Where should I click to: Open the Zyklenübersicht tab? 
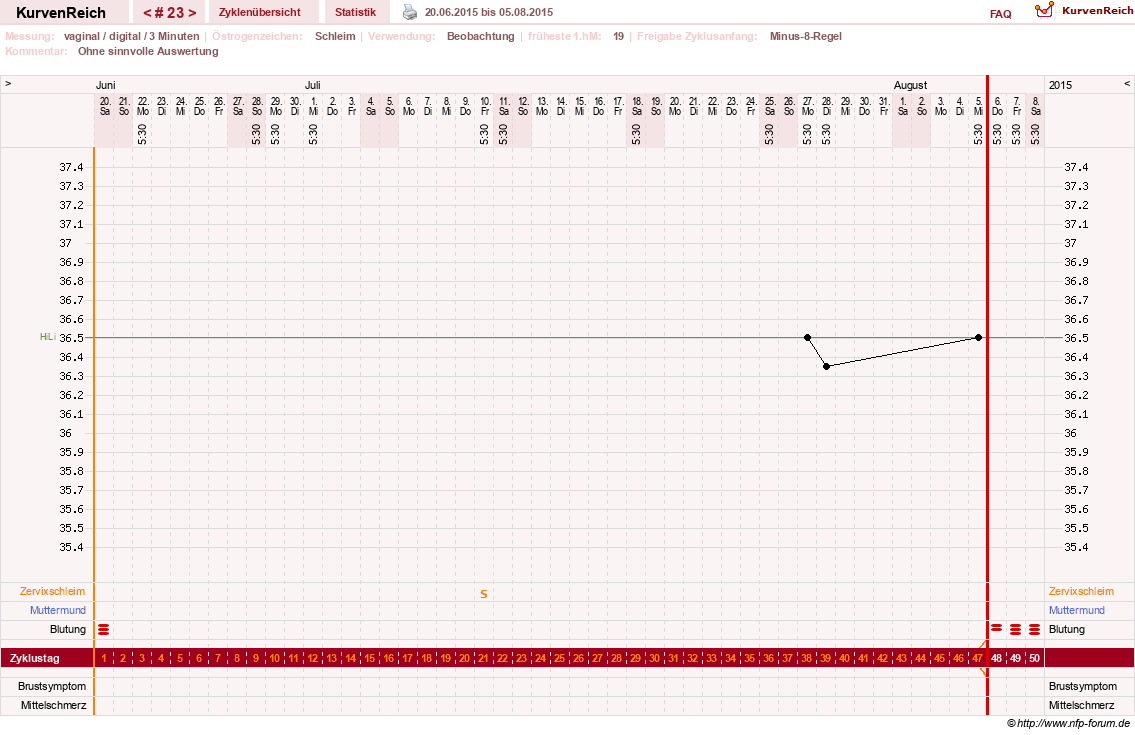pos(260,12)
